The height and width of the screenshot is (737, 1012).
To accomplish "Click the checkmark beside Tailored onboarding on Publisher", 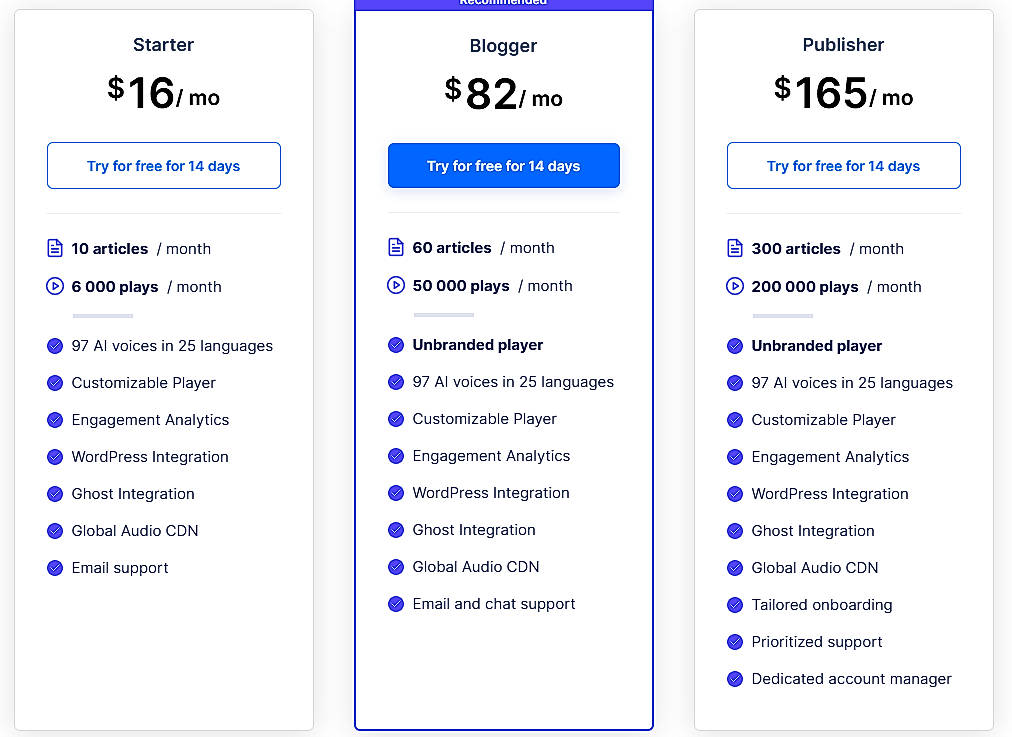I will [x=735, y=605].
